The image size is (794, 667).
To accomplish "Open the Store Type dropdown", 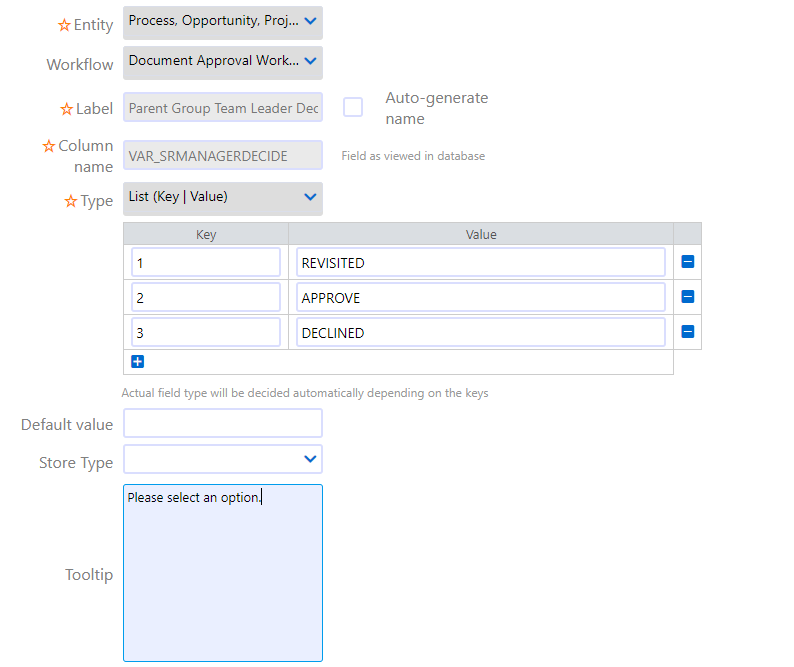I will [x=223, y=459].
